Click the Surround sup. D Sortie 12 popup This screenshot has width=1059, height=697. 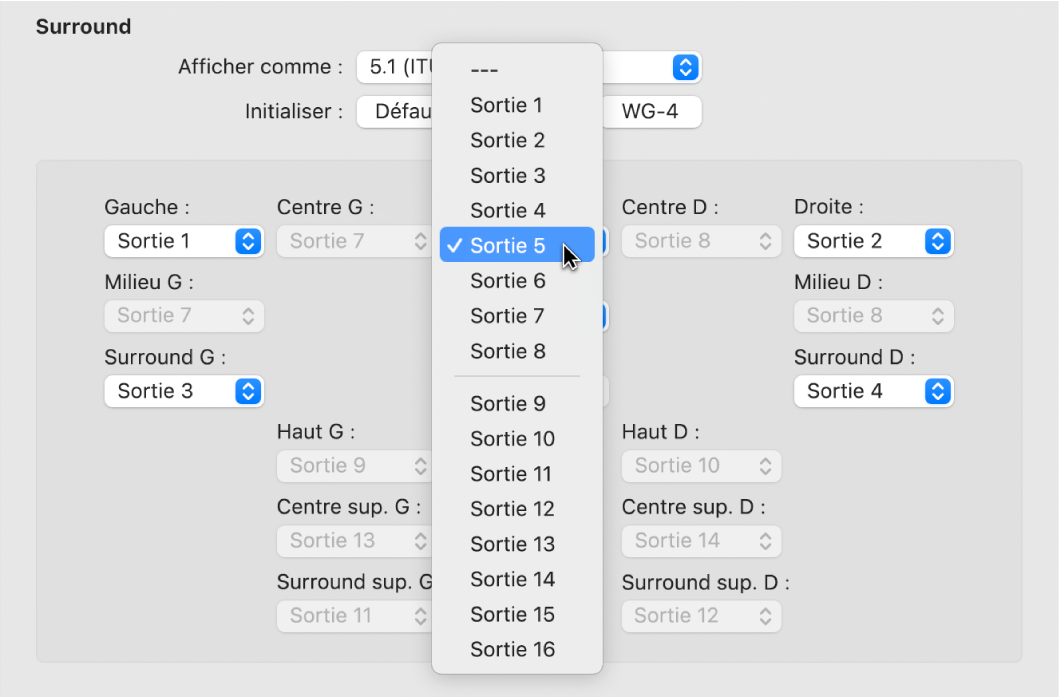coord(701,616)
